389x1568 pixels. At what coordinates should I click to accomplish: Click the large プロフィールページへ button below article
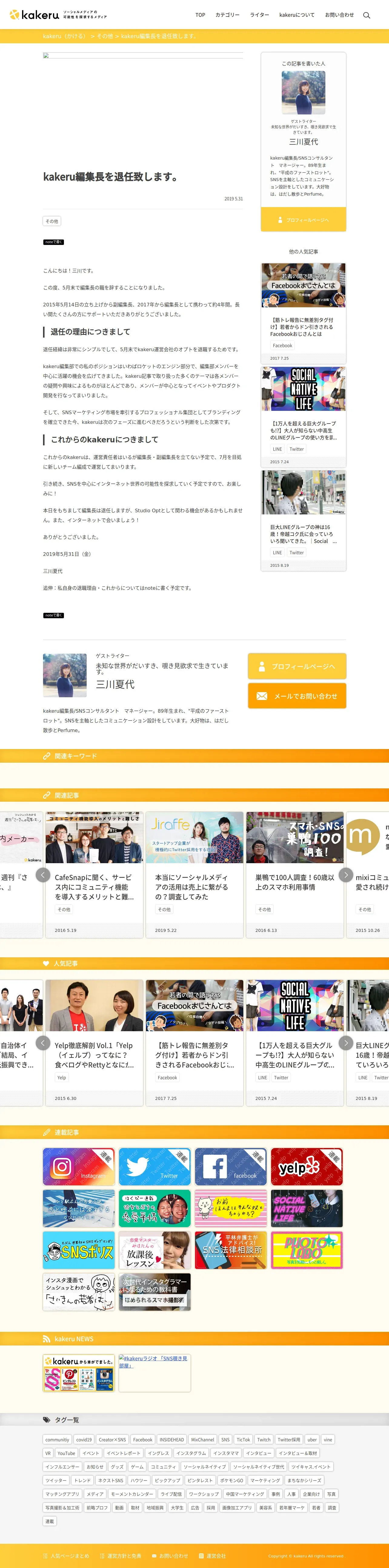(297, 666)
